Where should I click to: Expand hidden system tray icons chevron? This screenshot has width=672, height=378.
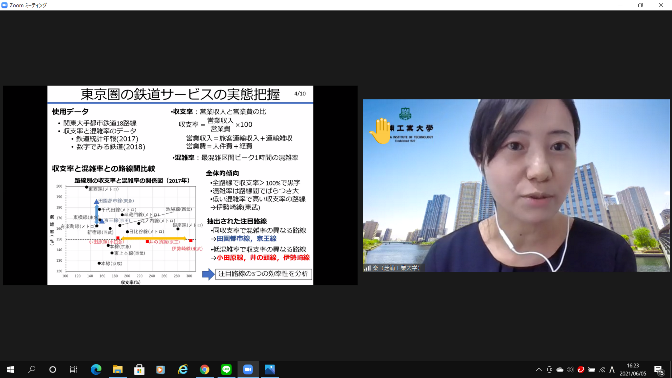pos(539,369)
